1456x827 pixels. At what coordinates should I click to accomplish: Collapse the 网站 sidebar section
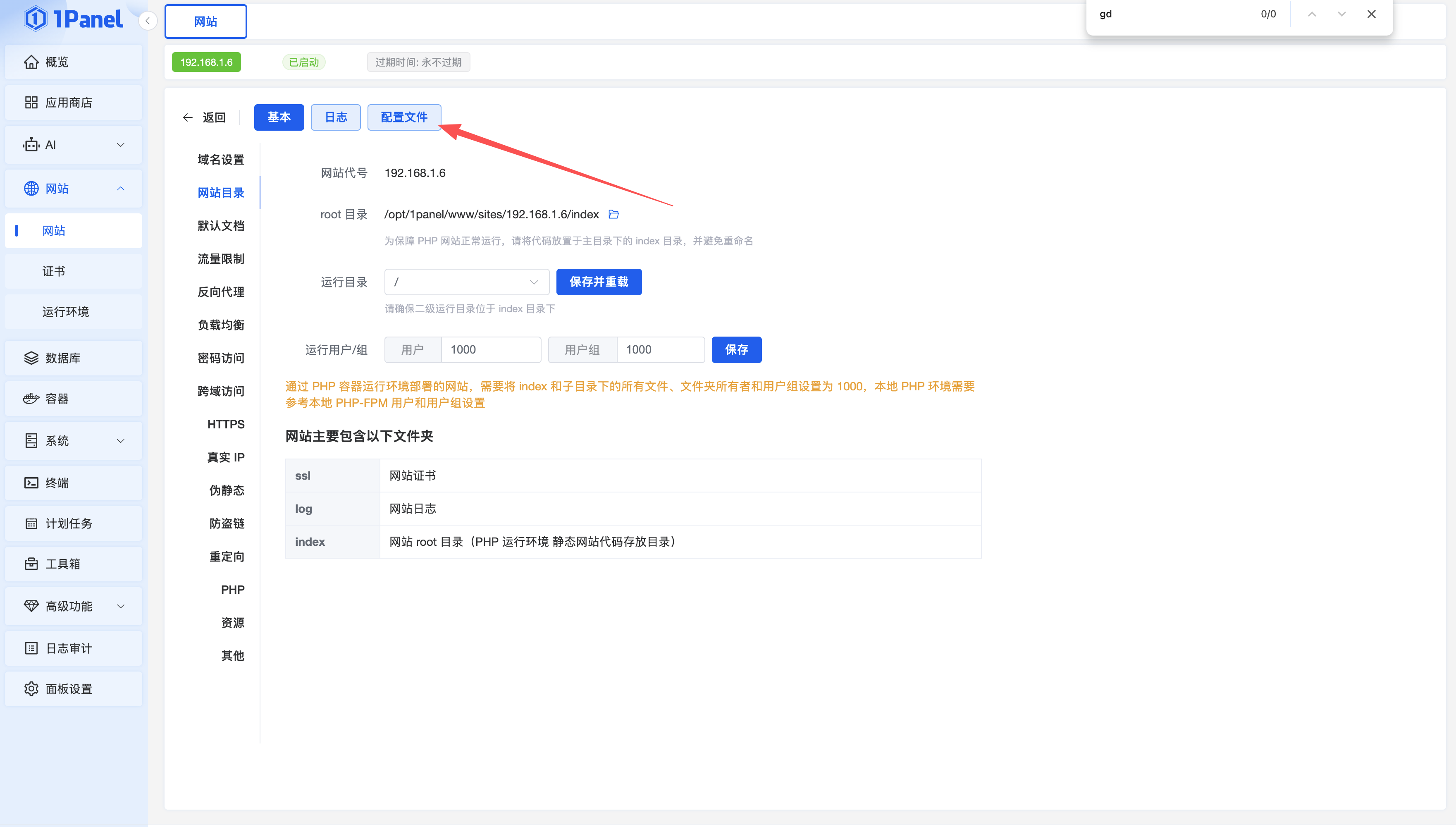pos(120,189)
